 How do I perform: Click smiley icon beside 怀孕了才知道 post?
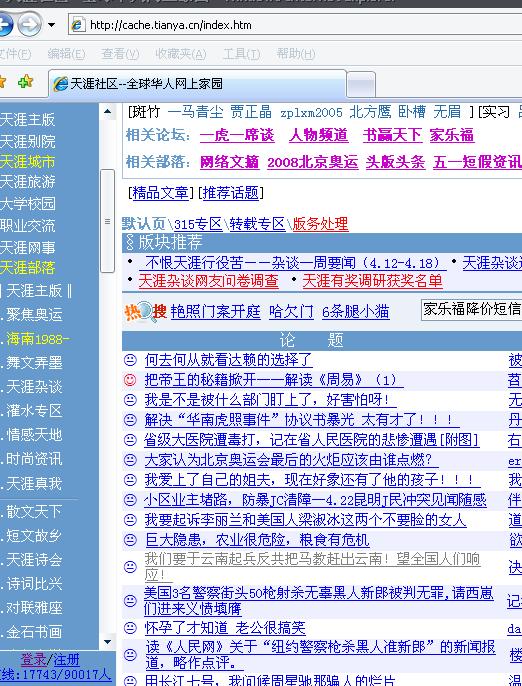[130, 628]
